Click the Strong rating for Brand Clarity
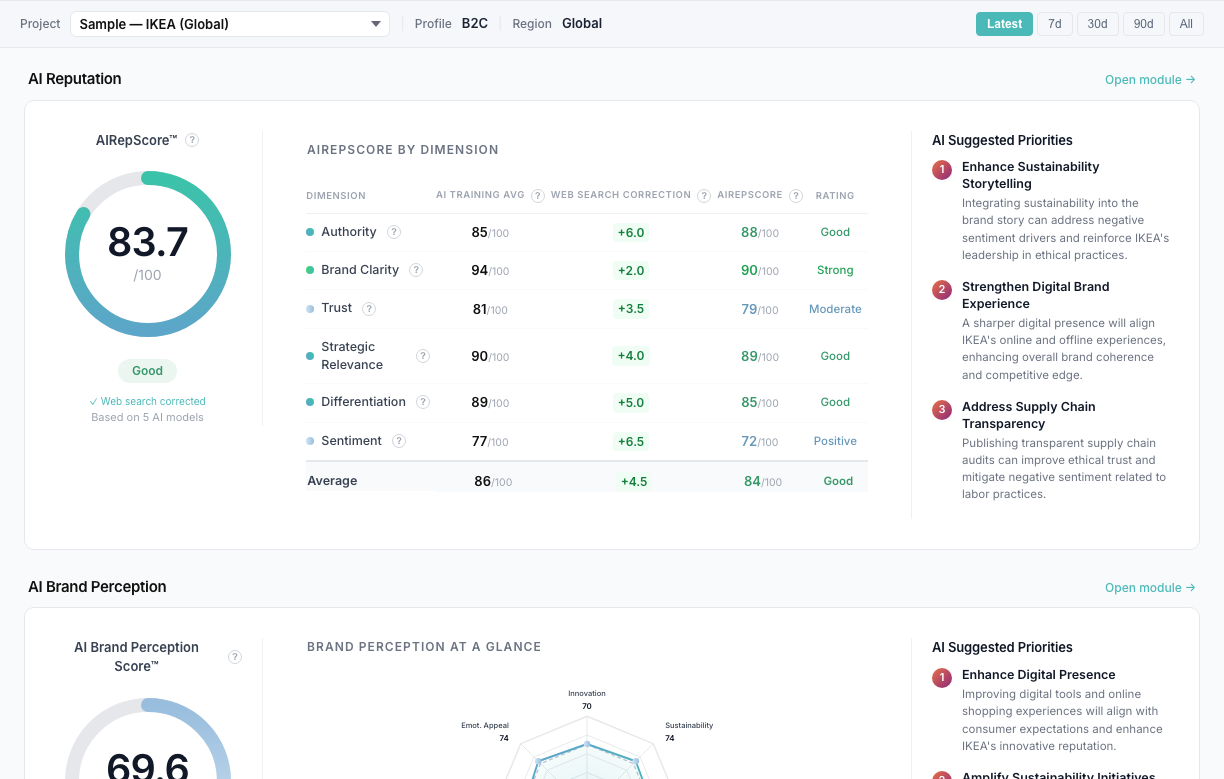This screenshot has height=779, width=1224. click(835, 270)
